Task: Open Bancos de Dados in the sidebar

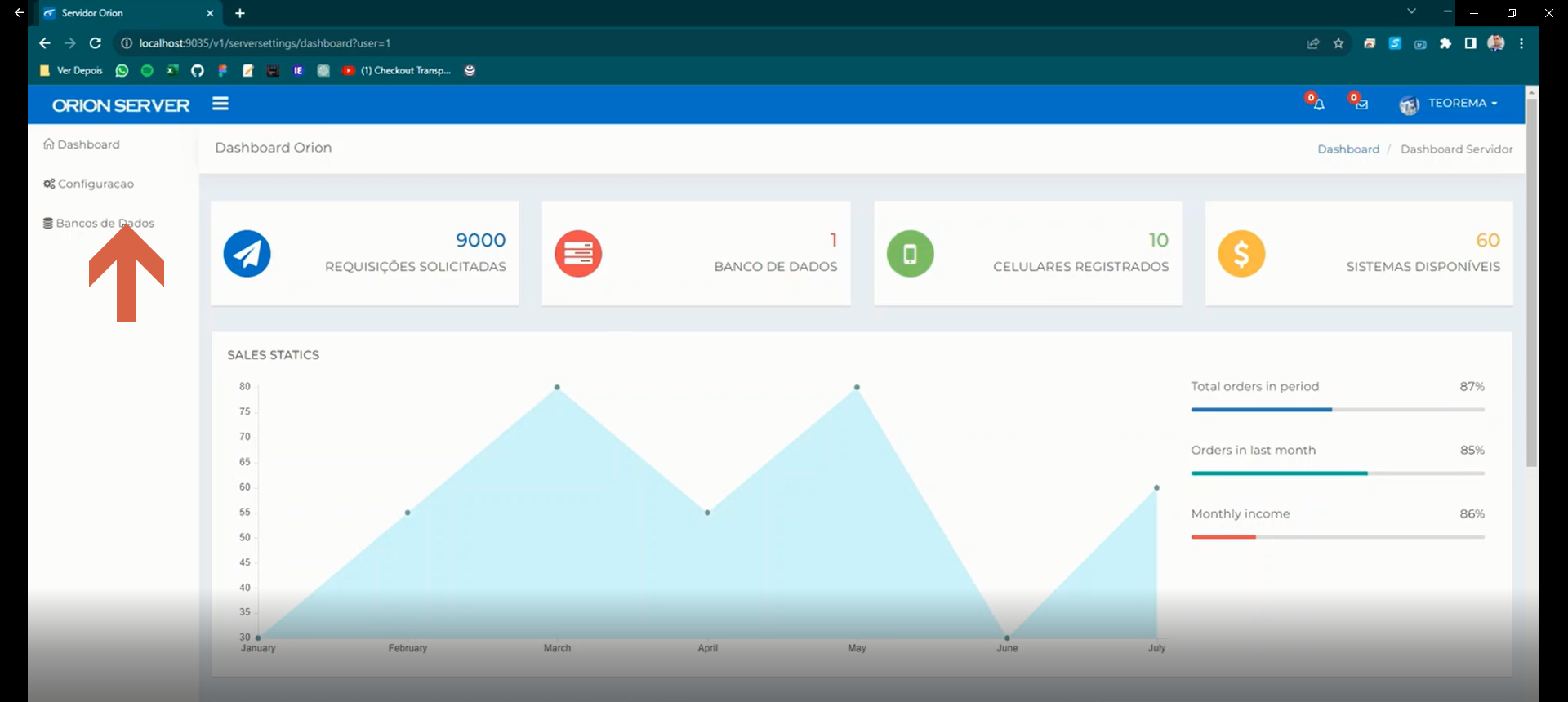Action: (x=98, y=223)
